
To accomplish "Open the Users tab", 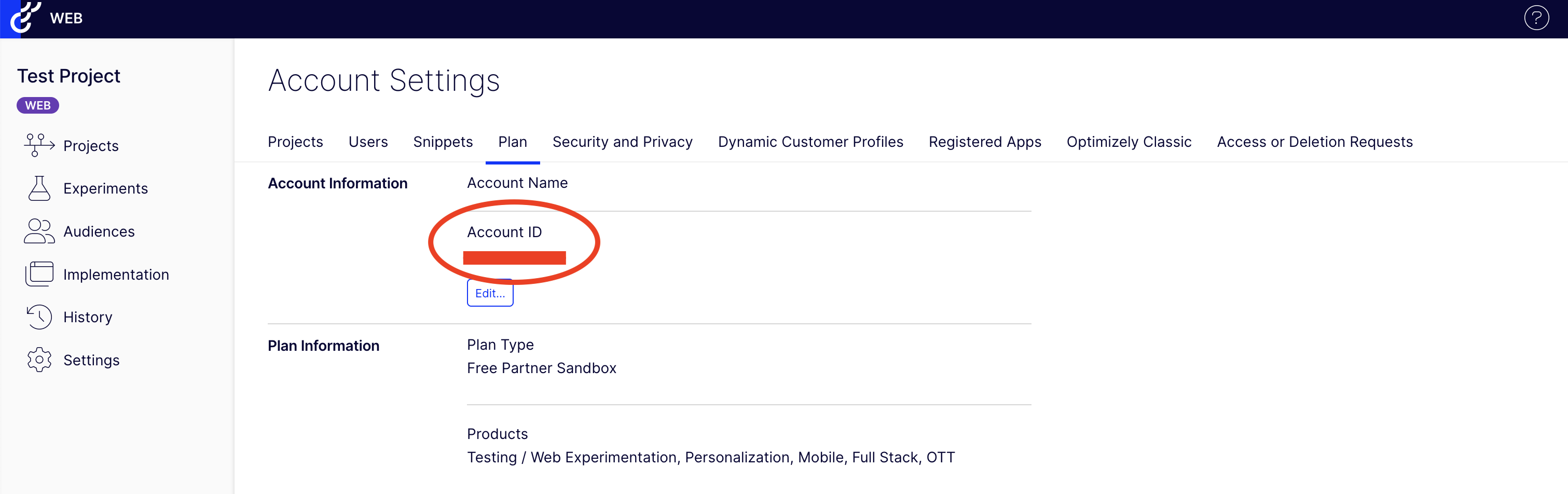I will [368, 142].
